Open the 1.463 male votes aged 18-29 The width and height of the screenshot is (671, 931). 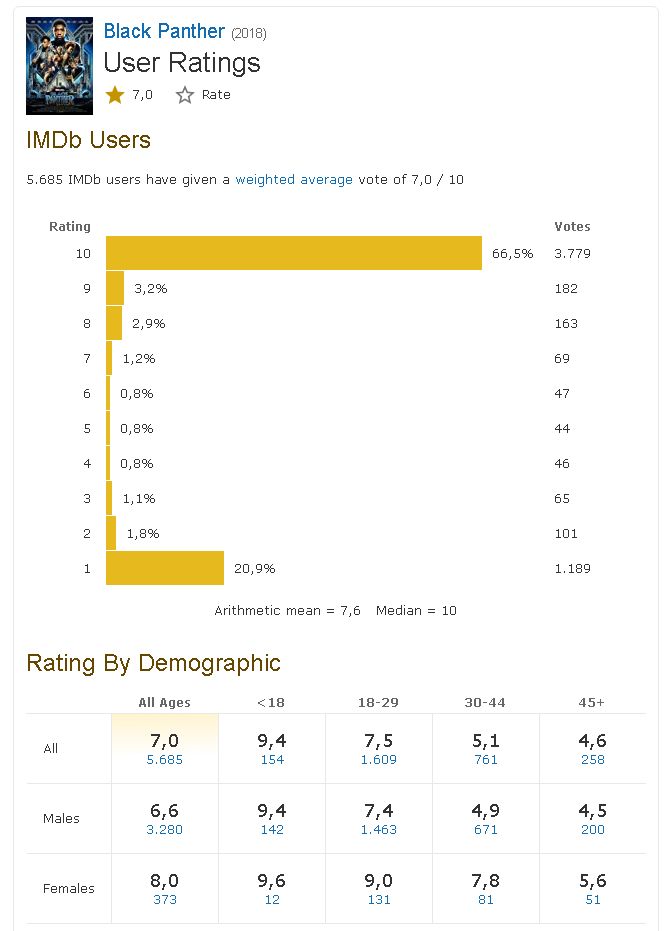[378, 829]
